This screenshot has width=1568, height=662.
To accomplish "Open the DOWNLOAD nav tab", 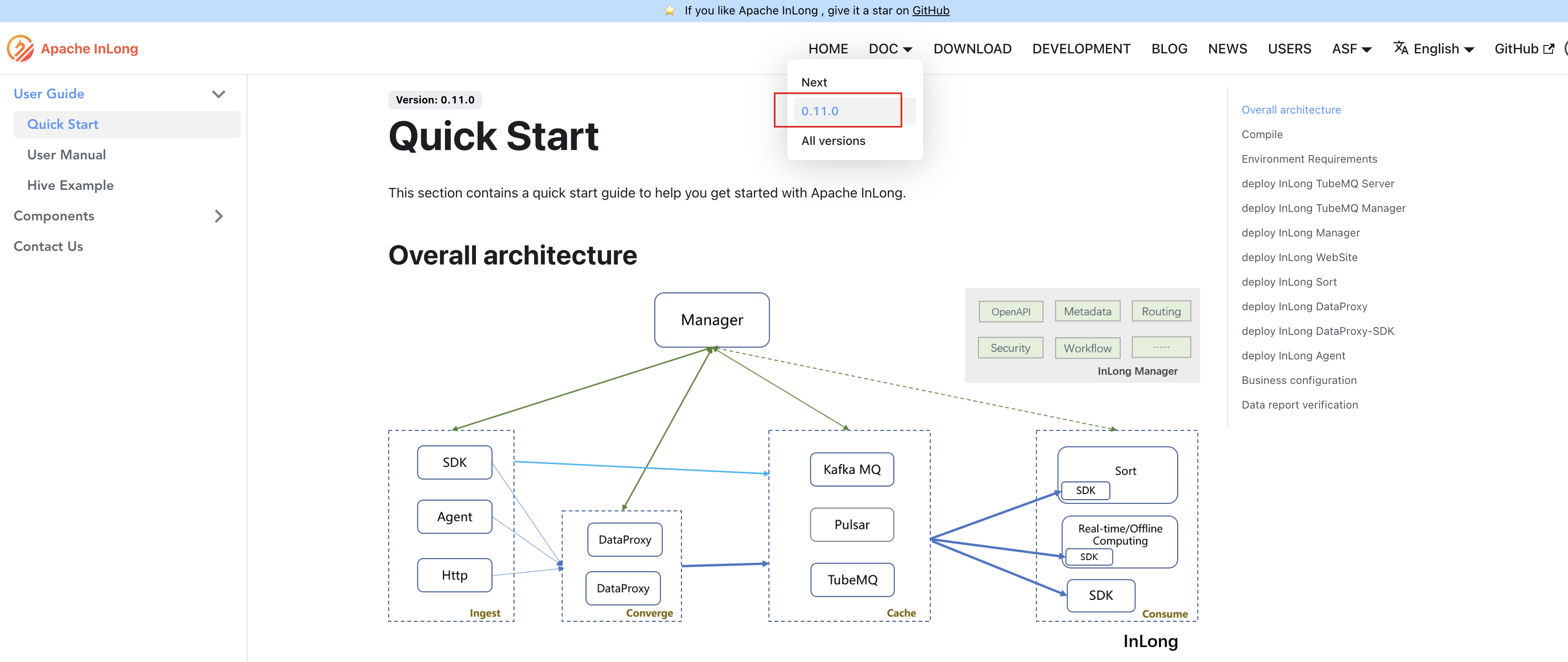I will [972, 49].
